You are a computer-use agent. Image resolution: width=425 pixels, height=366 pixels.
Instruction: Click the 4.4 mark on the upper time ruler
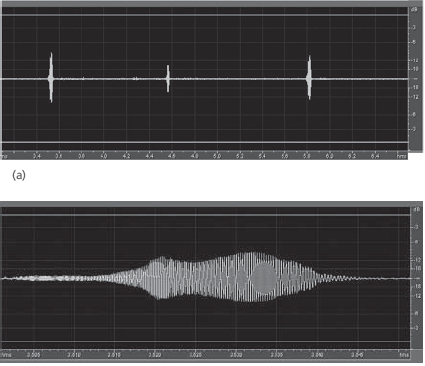(149, 156)
